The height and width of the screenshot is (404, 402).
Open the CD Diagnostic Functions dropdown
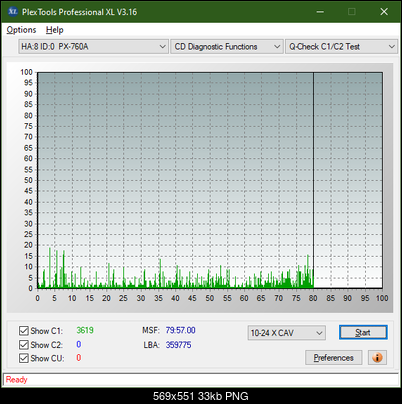(227, 47)
